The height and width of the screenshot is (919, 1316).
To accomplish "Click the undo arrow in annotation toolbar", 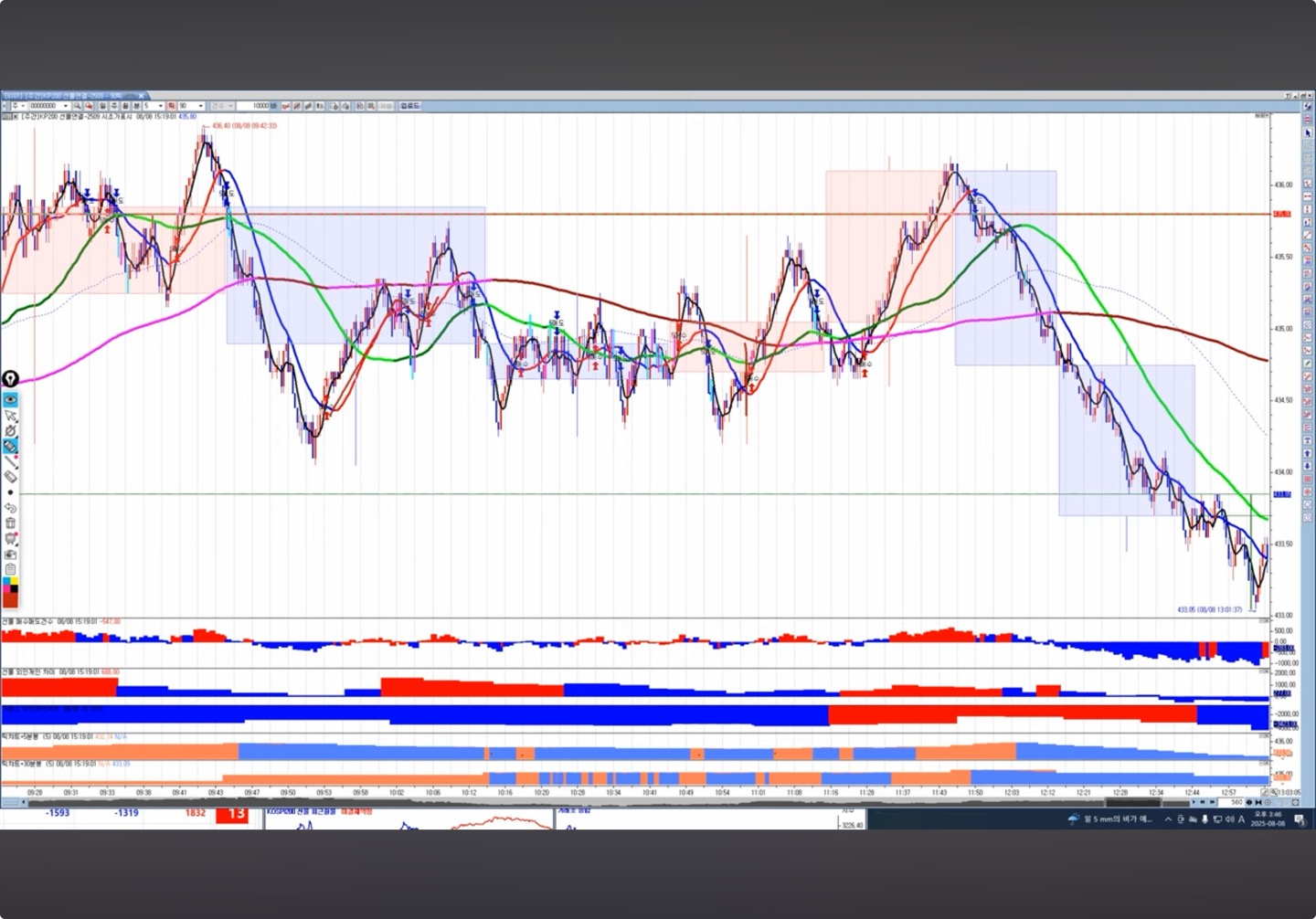I will [10, 508].
